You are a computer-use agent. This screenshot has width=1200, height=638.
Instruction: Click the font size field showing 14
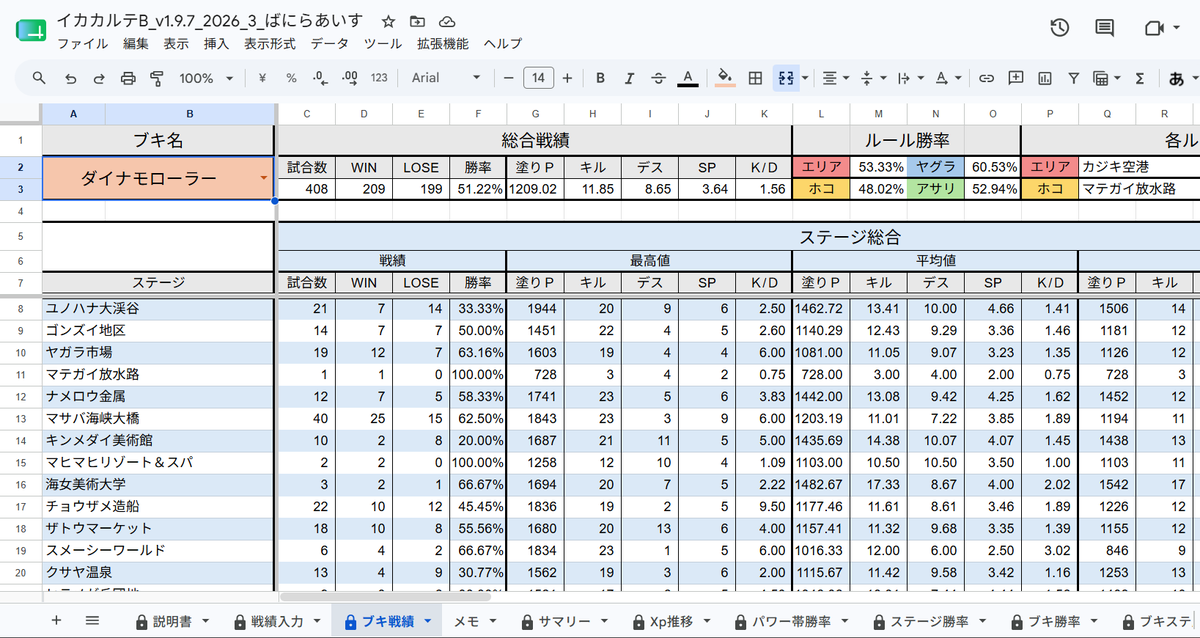(538, 78)
